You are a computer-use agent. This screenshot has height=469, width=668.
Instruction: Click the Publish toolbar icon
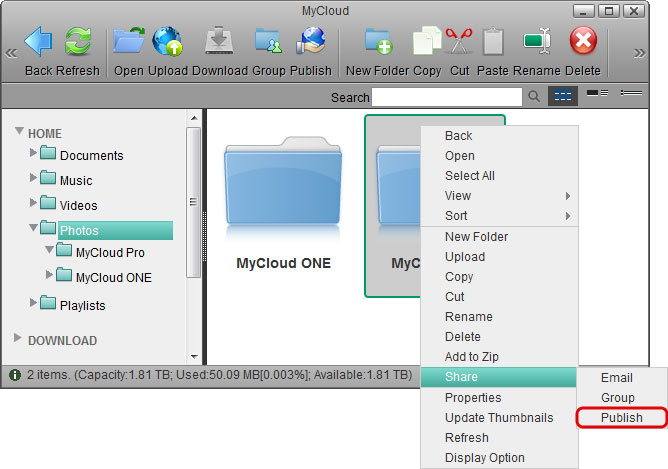tap(311, 43)
